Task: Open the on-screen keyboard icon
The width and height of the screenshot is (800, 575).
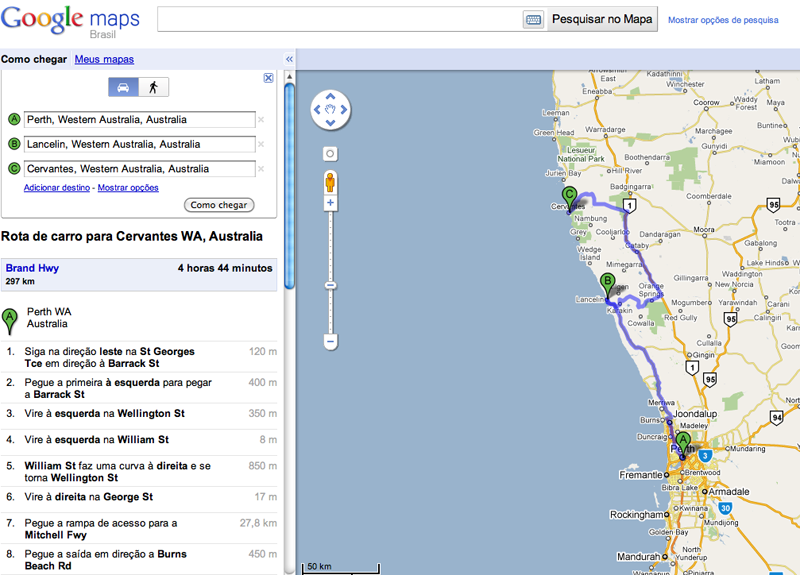Action: tap(532, 19)
